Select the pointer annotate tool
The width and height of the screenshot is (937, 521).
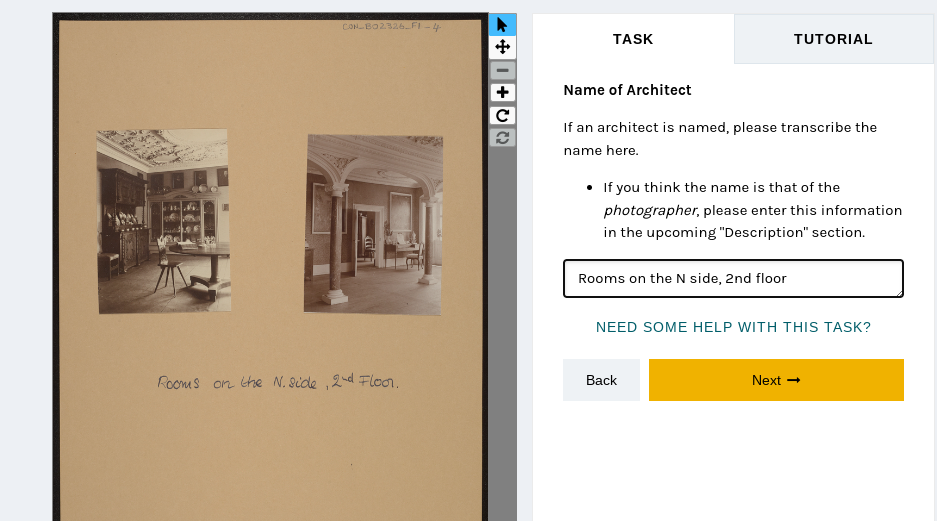503,24
